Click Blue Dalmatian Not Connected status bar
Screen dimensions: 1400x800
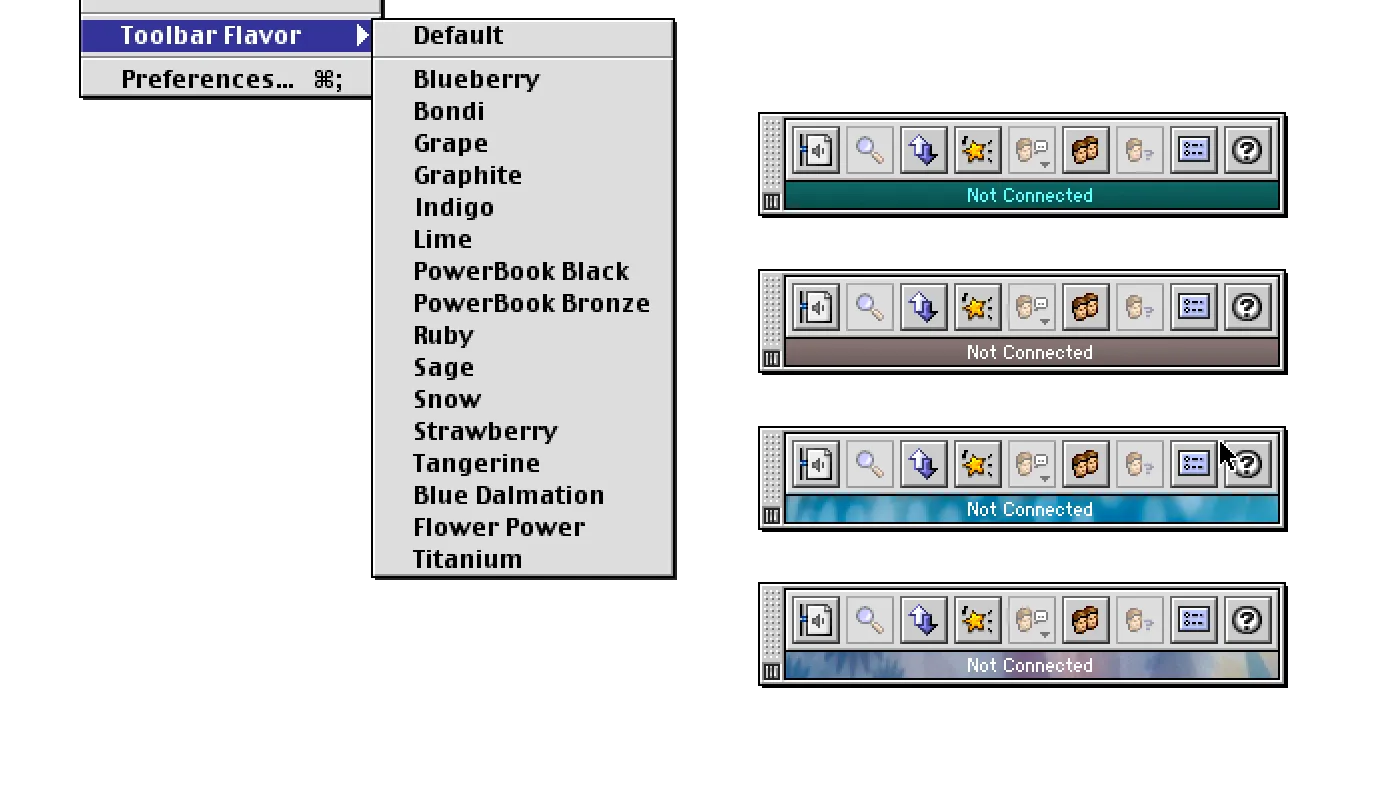click(1031, 510)
